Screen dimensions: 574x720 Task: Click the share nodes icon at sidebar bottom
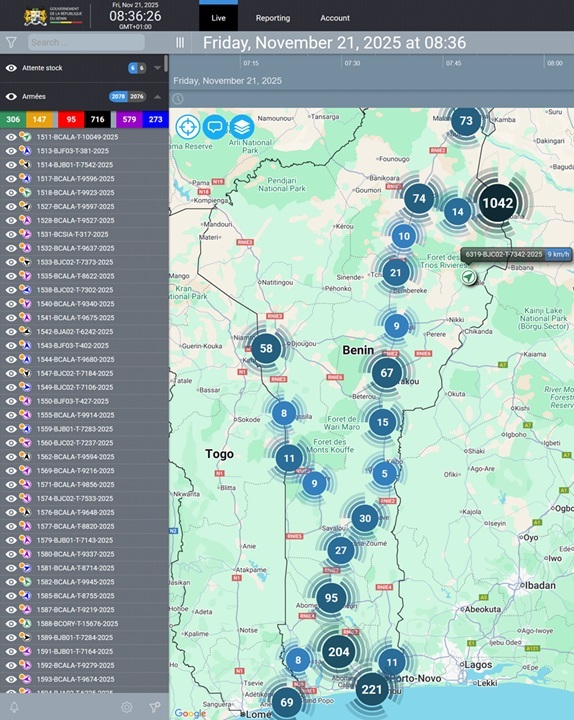tap(155, 707)
